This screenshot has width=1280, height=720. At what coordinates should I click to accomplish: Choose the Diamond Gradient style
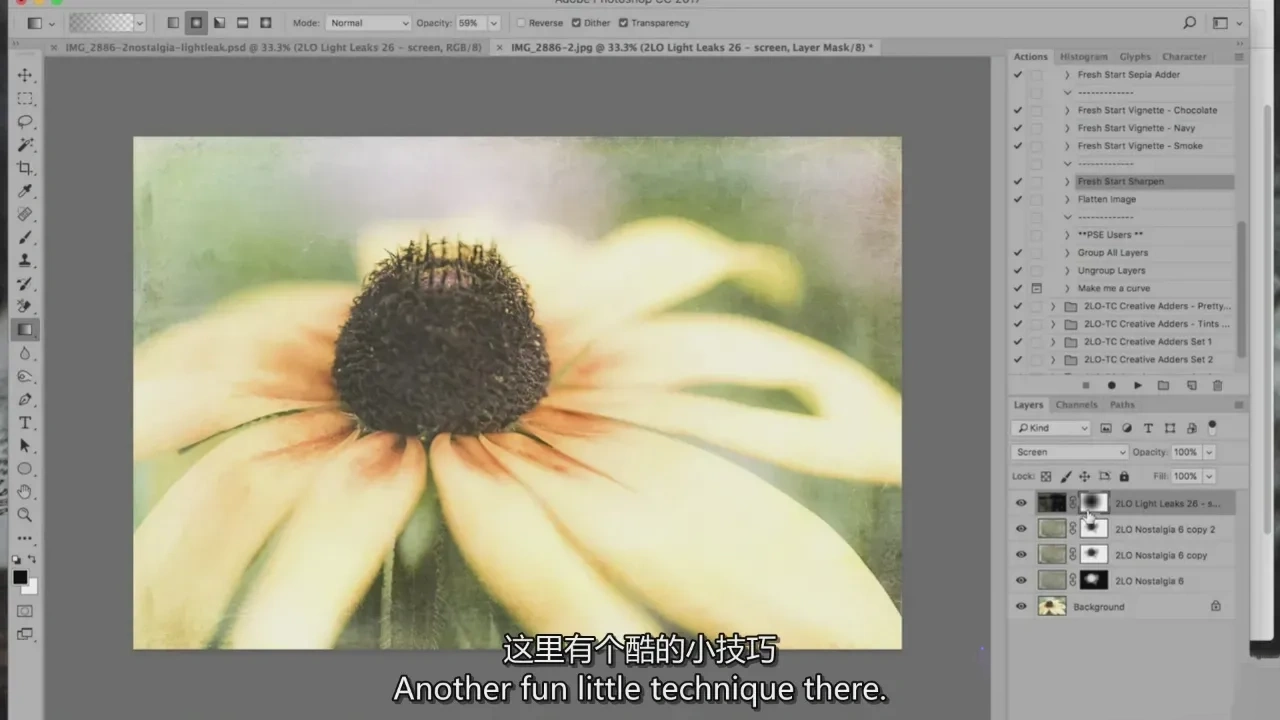point(265,22)
